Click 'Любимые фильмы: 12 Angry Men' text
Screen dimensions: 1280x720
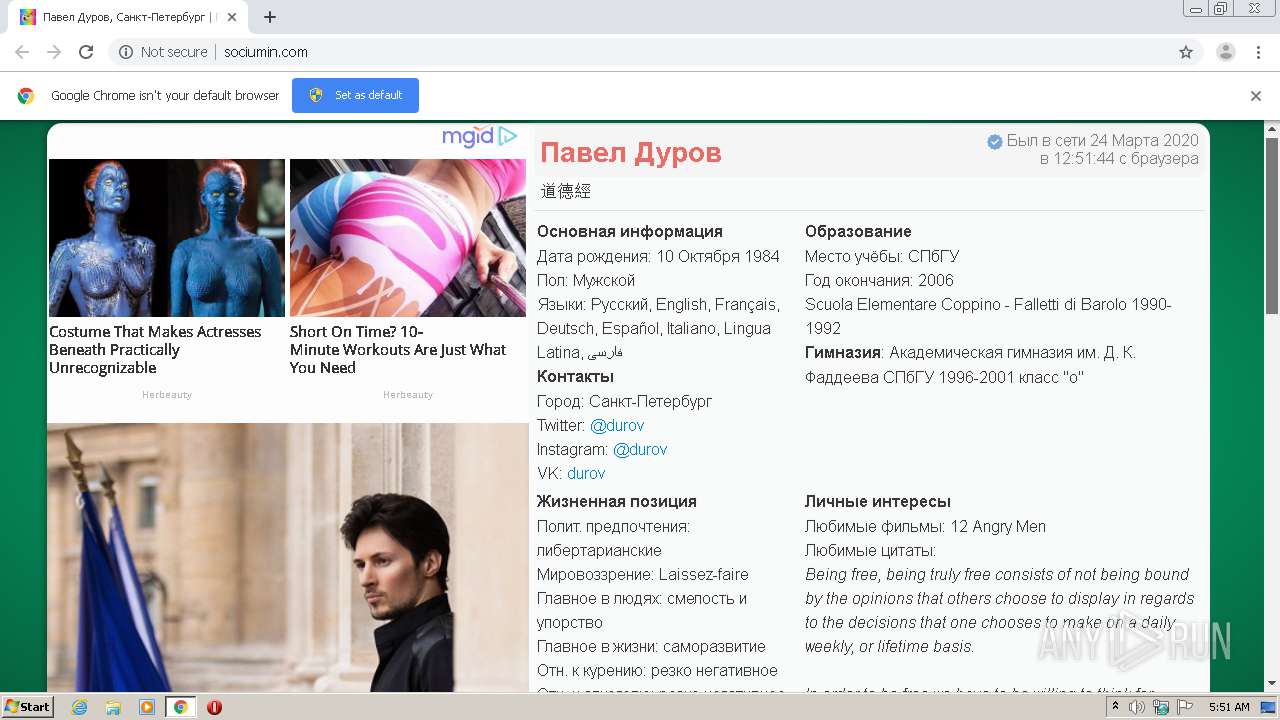click(925, 526)
